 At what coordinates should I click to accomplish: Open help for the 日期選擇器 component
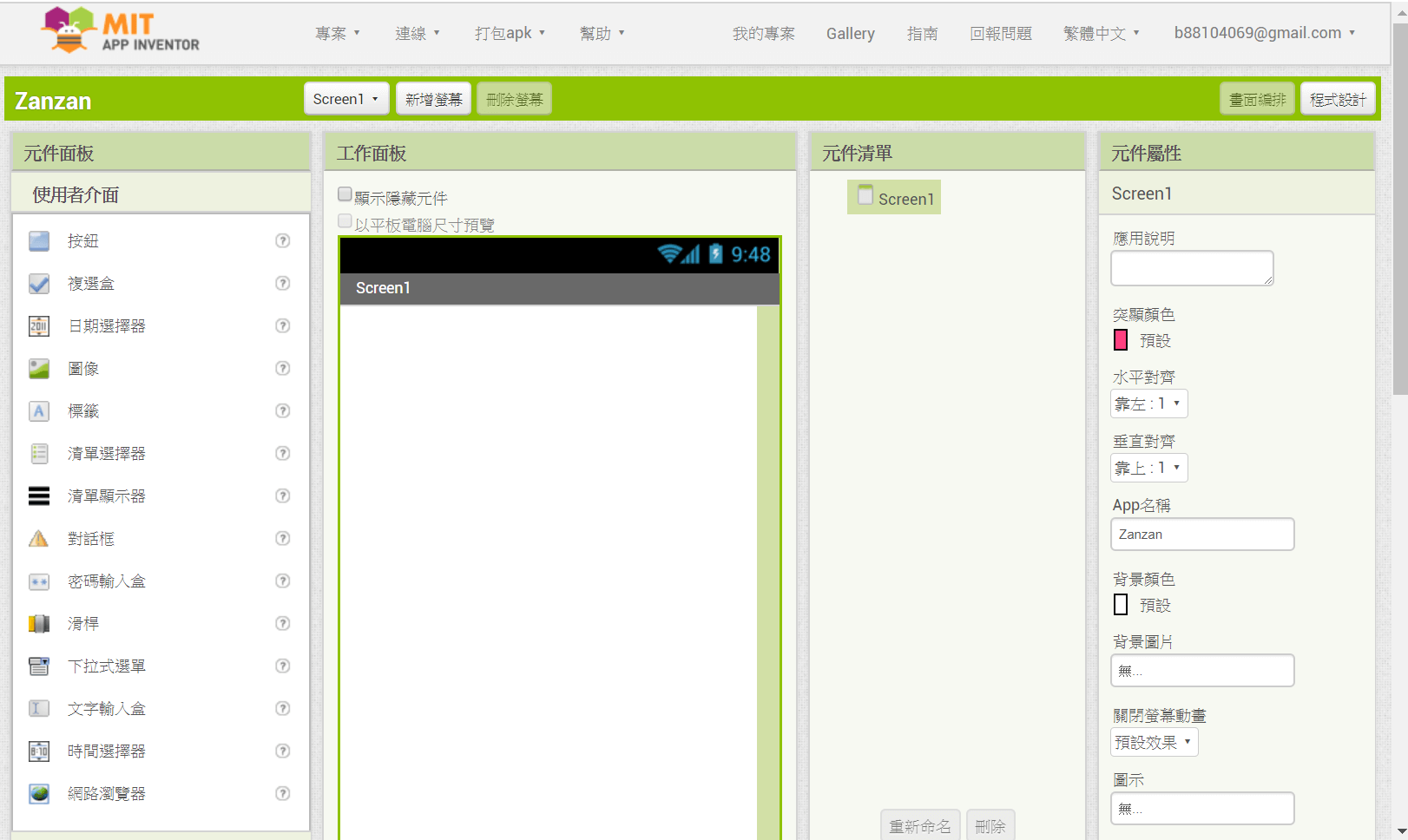(282, 326)
